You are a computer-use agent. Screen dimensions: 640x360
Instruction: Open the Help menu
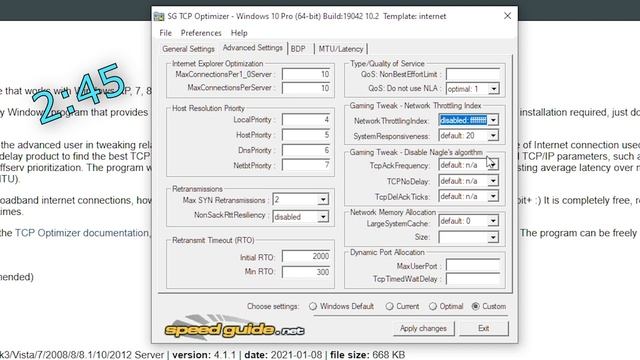tap(239, 33)
